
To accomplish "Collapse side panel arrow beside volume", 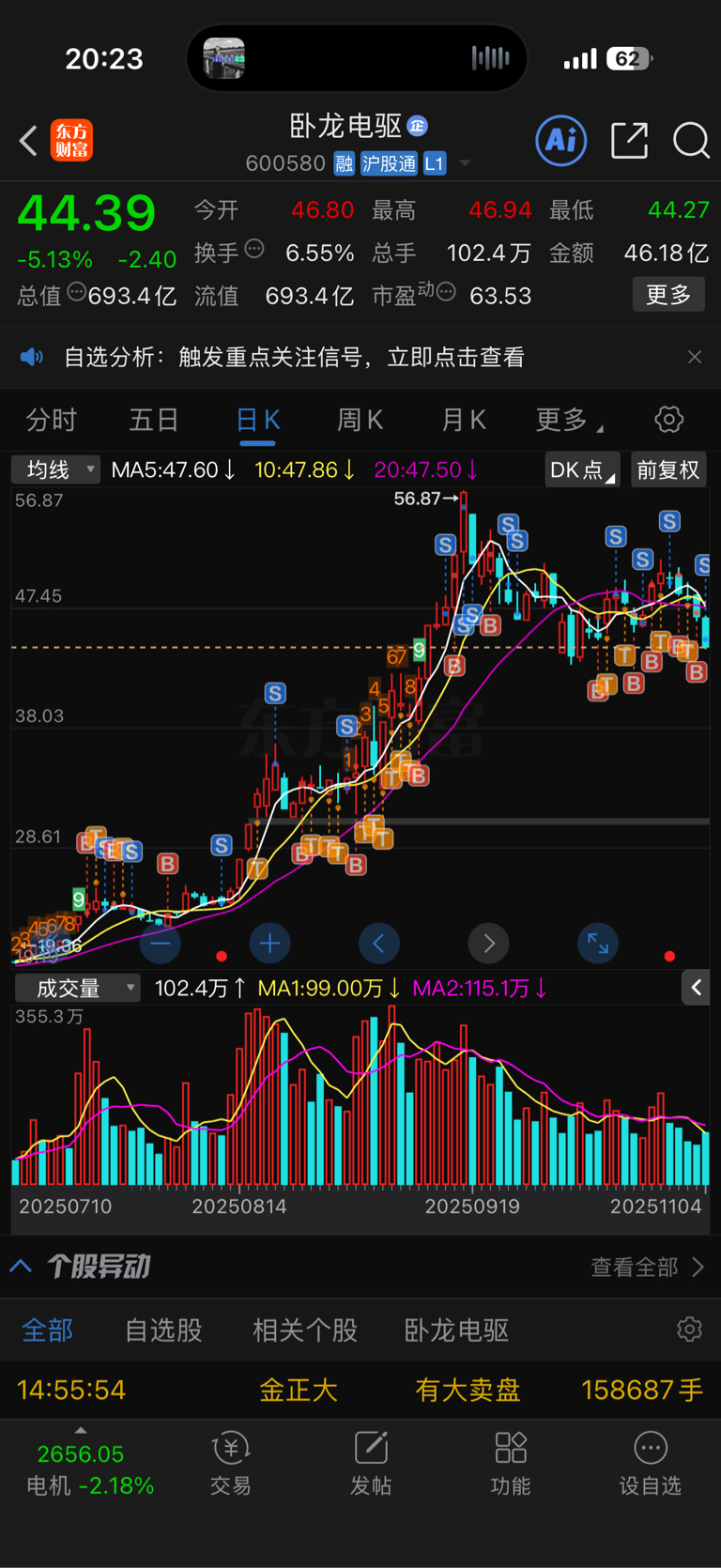I will (696, 988).
